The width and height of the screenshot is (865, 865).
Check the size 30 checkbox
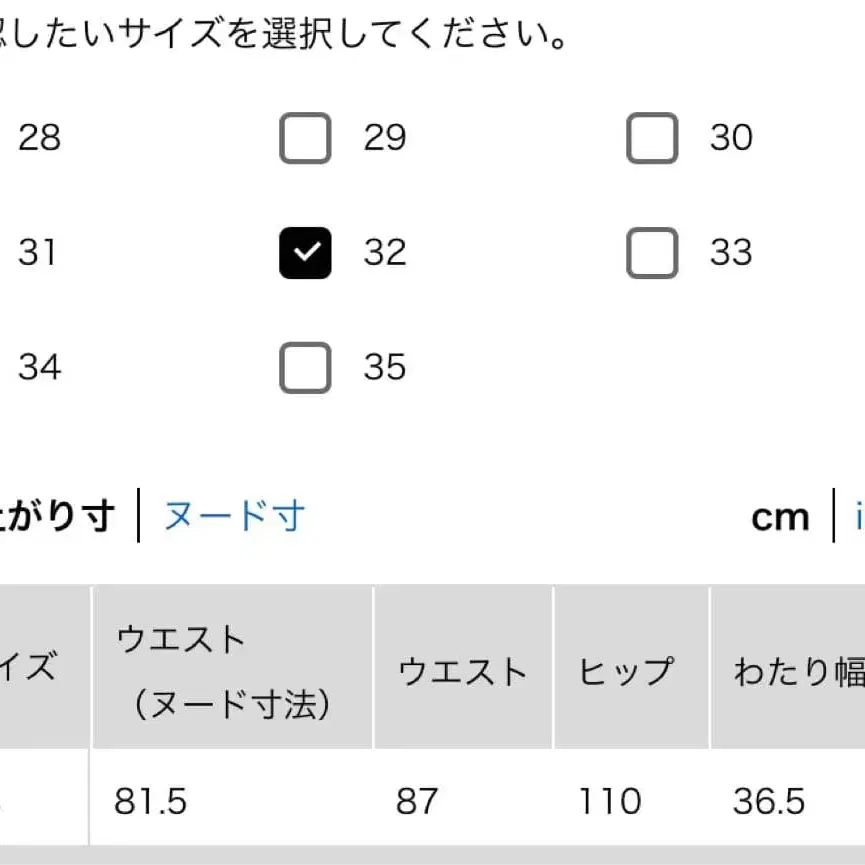click(651, 139)
